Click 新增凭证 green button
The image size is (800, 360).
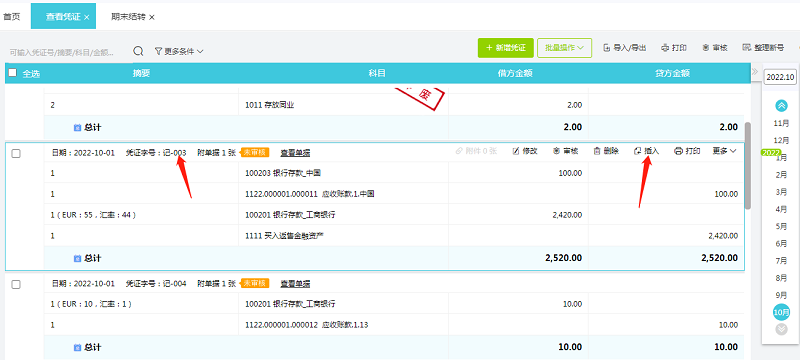(506, 47)
